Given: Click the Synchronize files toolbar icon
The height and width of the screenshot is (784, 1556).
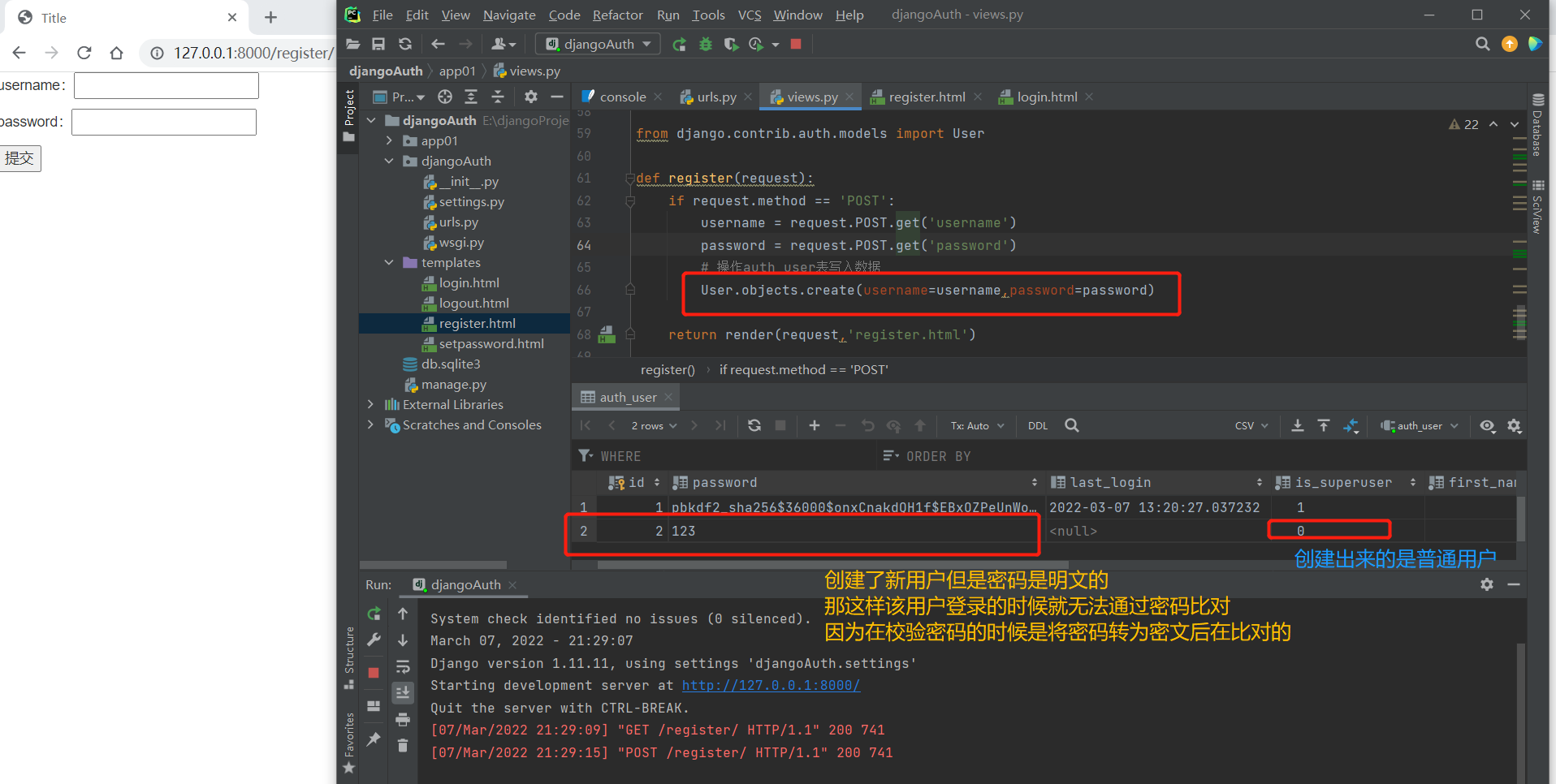Looking at the screenshot, I should (405, 44).
